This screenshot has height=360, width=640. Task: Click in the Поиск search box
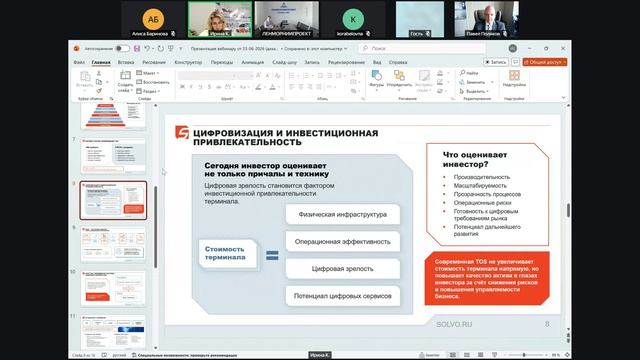pos(422,48)
